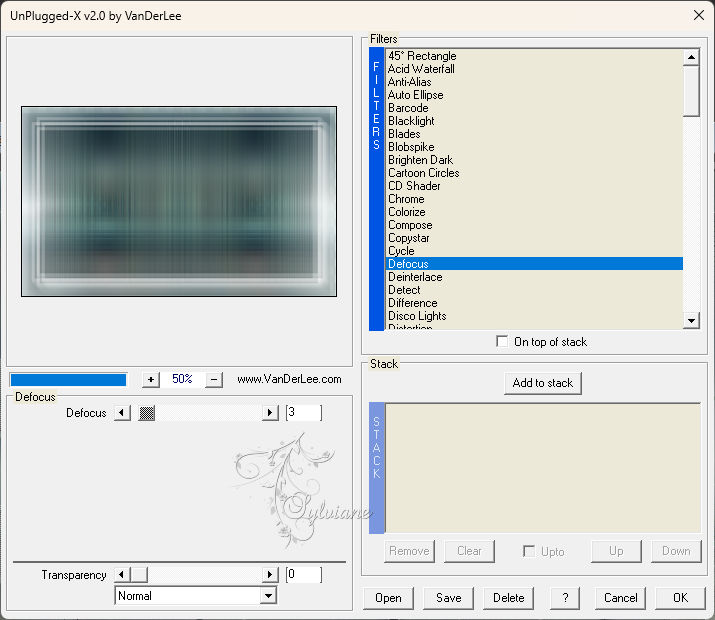Enable On top of stack checkbox
Viewport: 715px width, 620px height.
tap(502, 341)
